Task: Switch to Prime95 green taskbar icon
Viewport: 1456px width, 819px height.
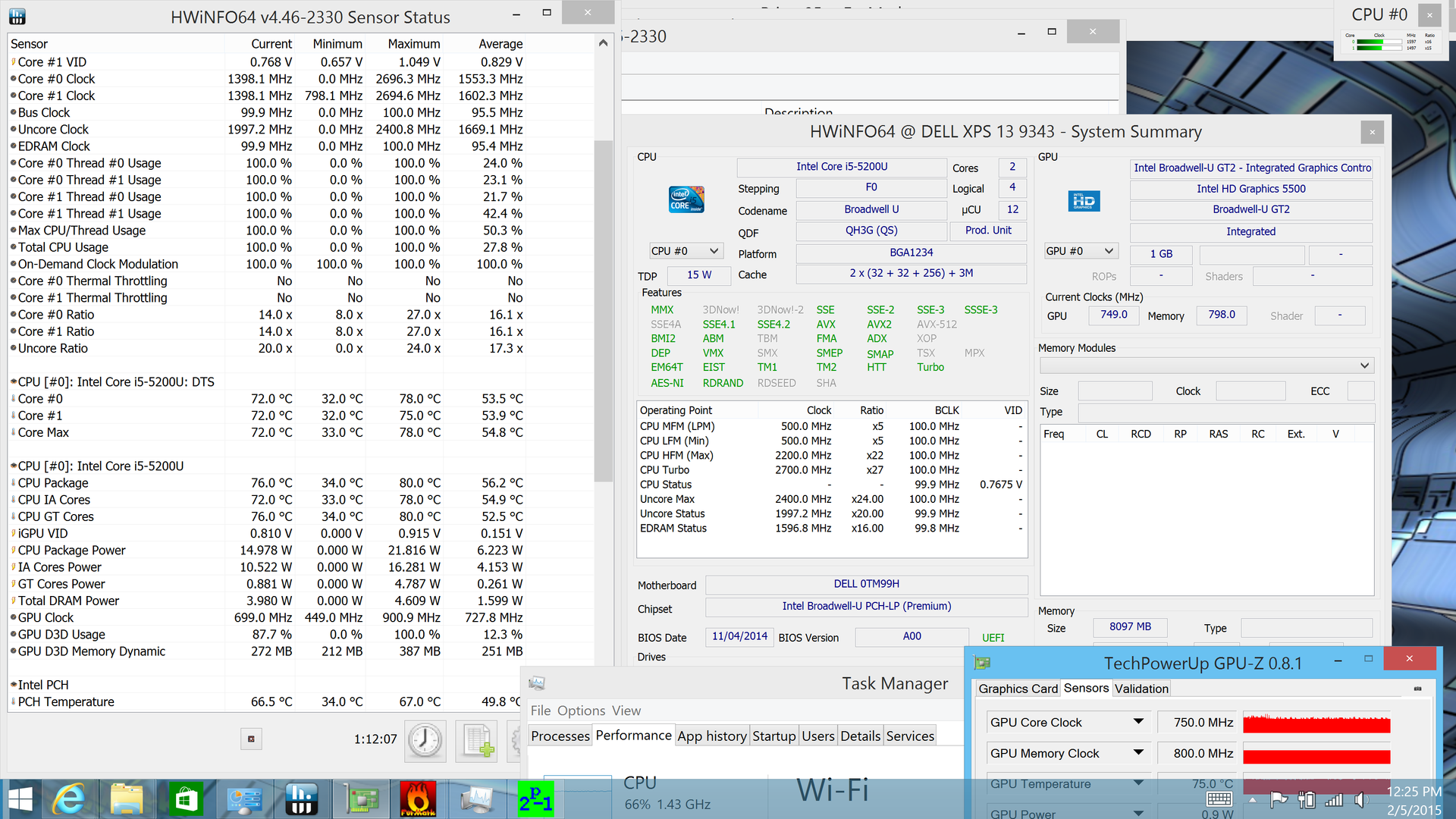Action: [x=535, y=799]
